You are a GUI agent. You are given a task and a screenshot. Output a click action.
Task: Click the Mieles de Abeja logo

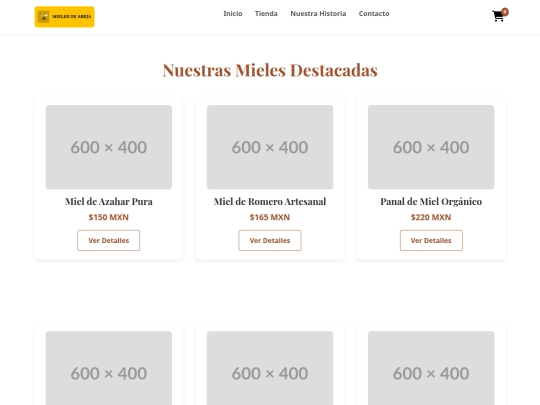[x=64, y=17]
